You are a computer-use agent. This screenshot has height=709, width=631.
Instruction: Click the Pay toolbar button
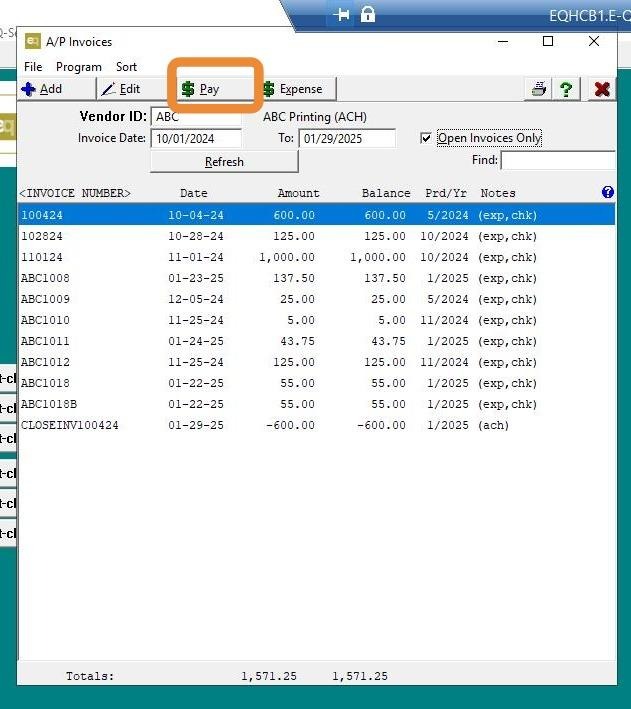click(x=215, y=89)
